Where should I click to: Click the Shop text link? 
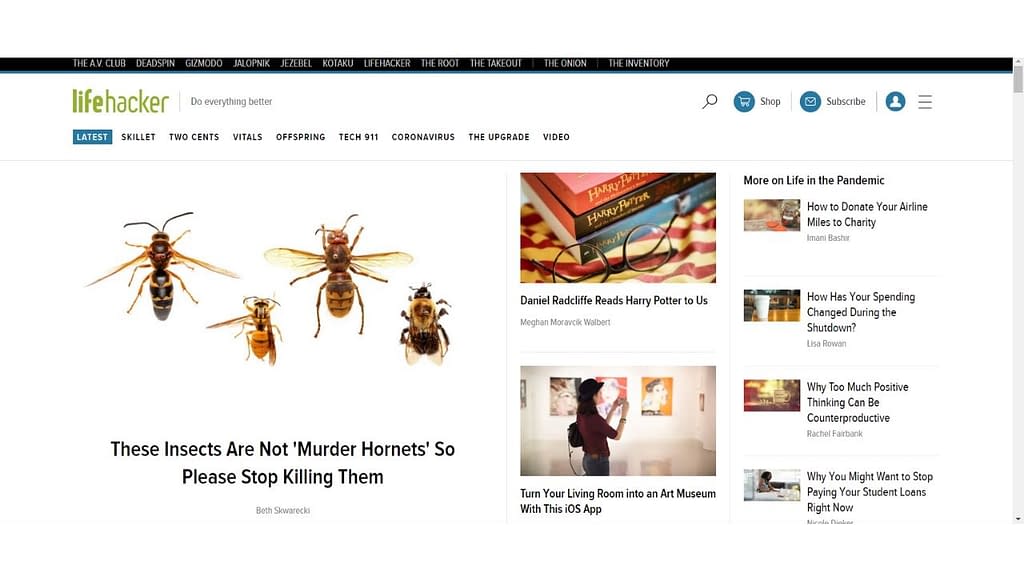[770, 101]
